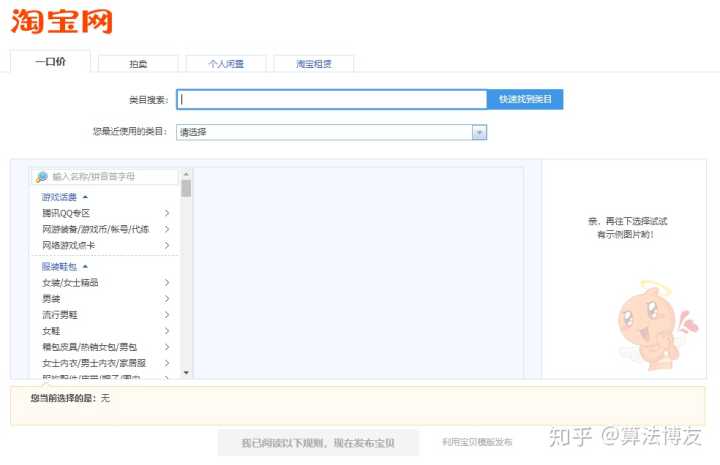
Task: Click the scroll-down arrow of category list
Action: 186,376
